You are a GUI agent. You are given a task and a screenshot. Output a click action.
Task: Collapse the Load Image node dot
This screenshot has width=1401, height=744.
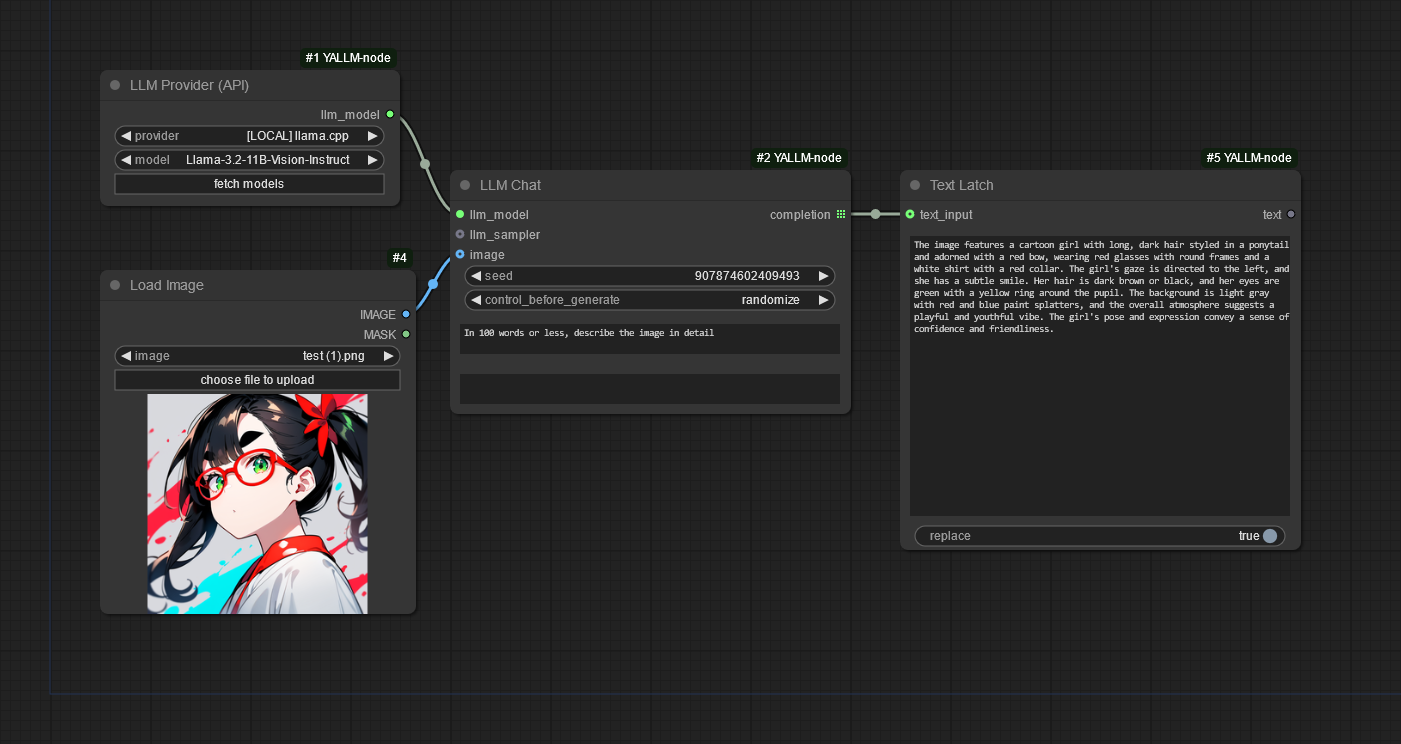click(115, 285)
